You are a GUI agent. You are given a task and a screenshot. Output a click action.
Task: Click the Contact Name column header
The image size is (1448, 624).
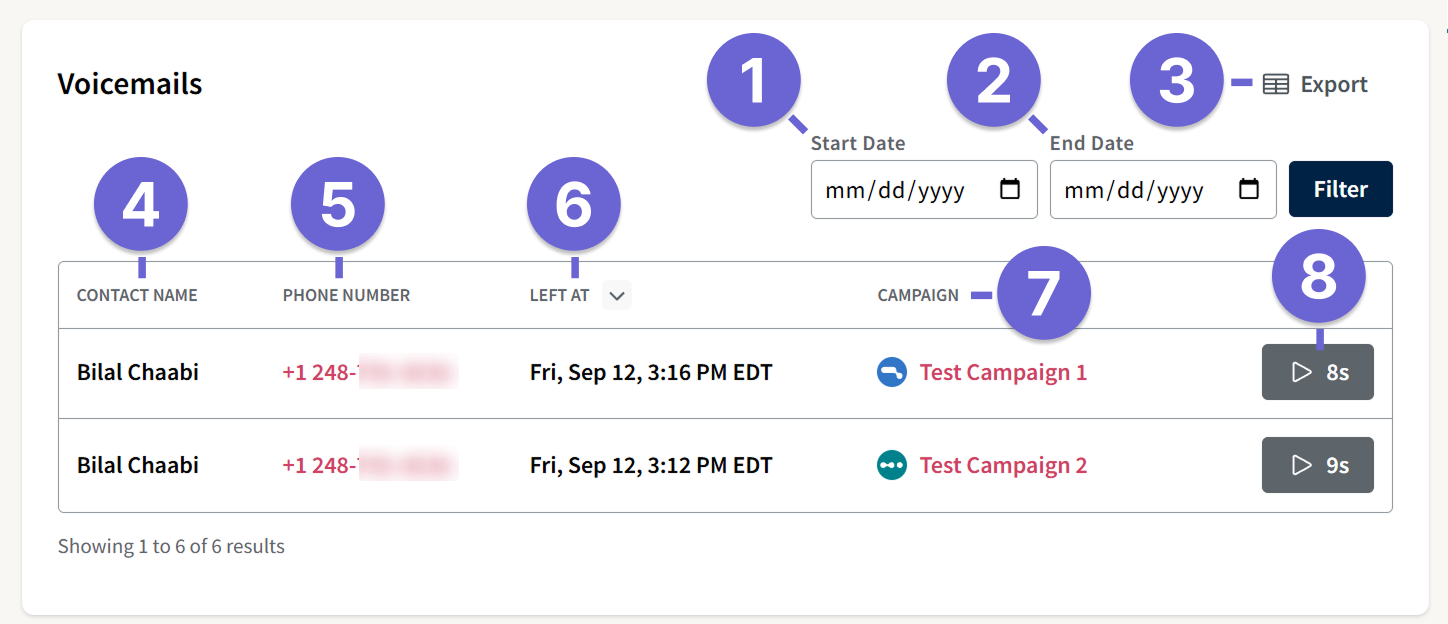pyautogui.click(x=137, y=296)
